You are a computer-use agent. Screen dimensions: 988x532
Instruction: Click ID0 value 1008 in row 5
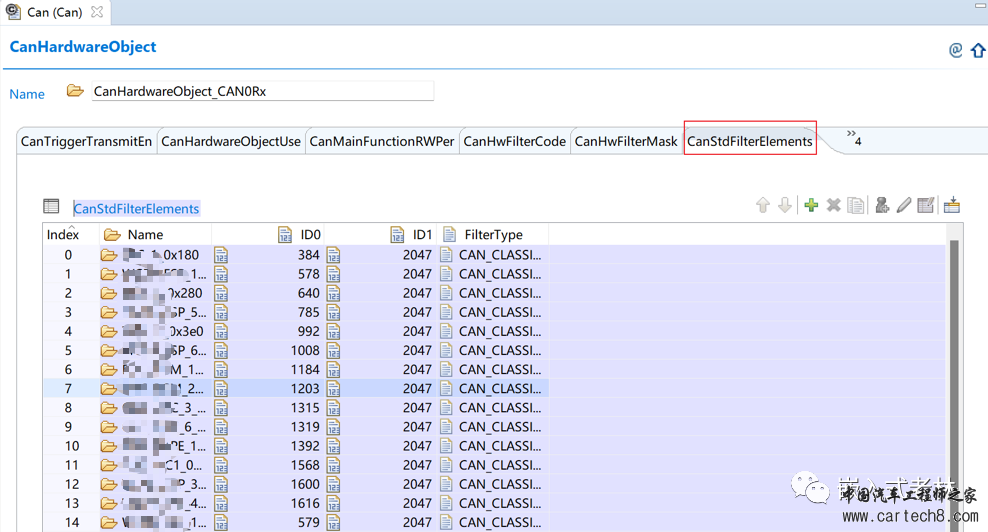(305, 350)
